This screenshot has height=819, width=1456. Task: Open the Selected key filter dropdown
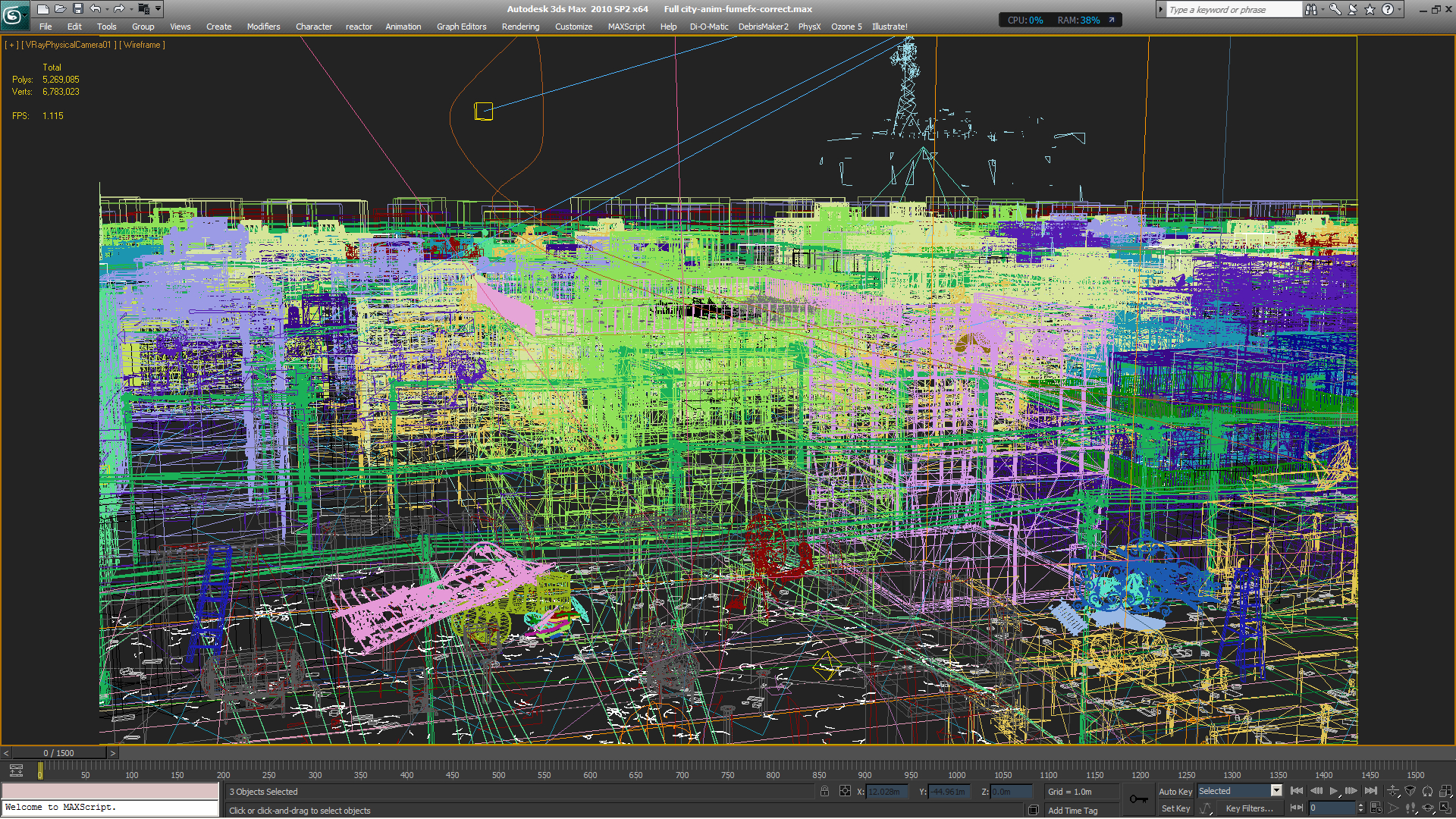click(1276, 791)
